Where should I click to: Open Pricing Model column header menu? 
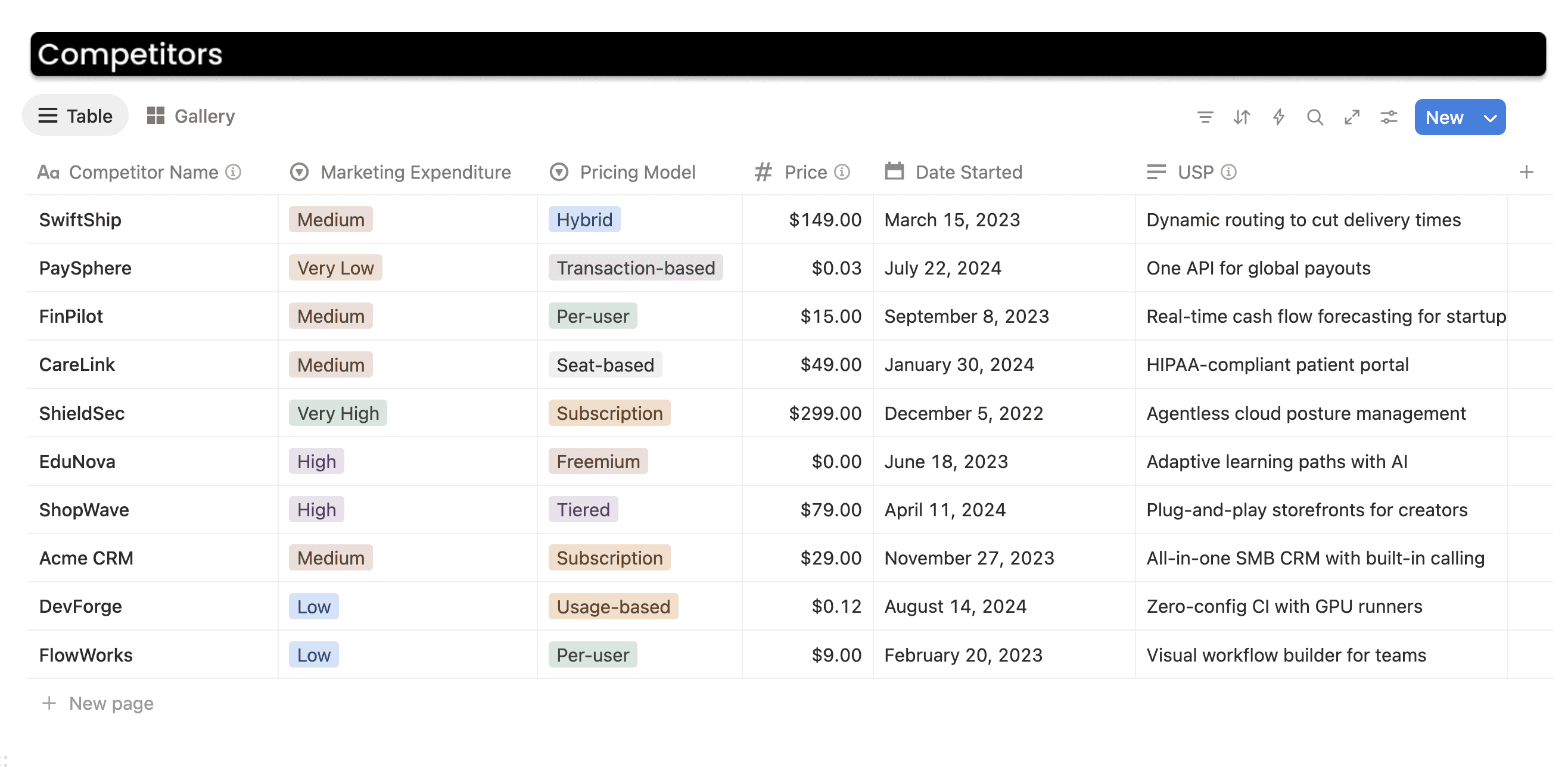[637, 172]
